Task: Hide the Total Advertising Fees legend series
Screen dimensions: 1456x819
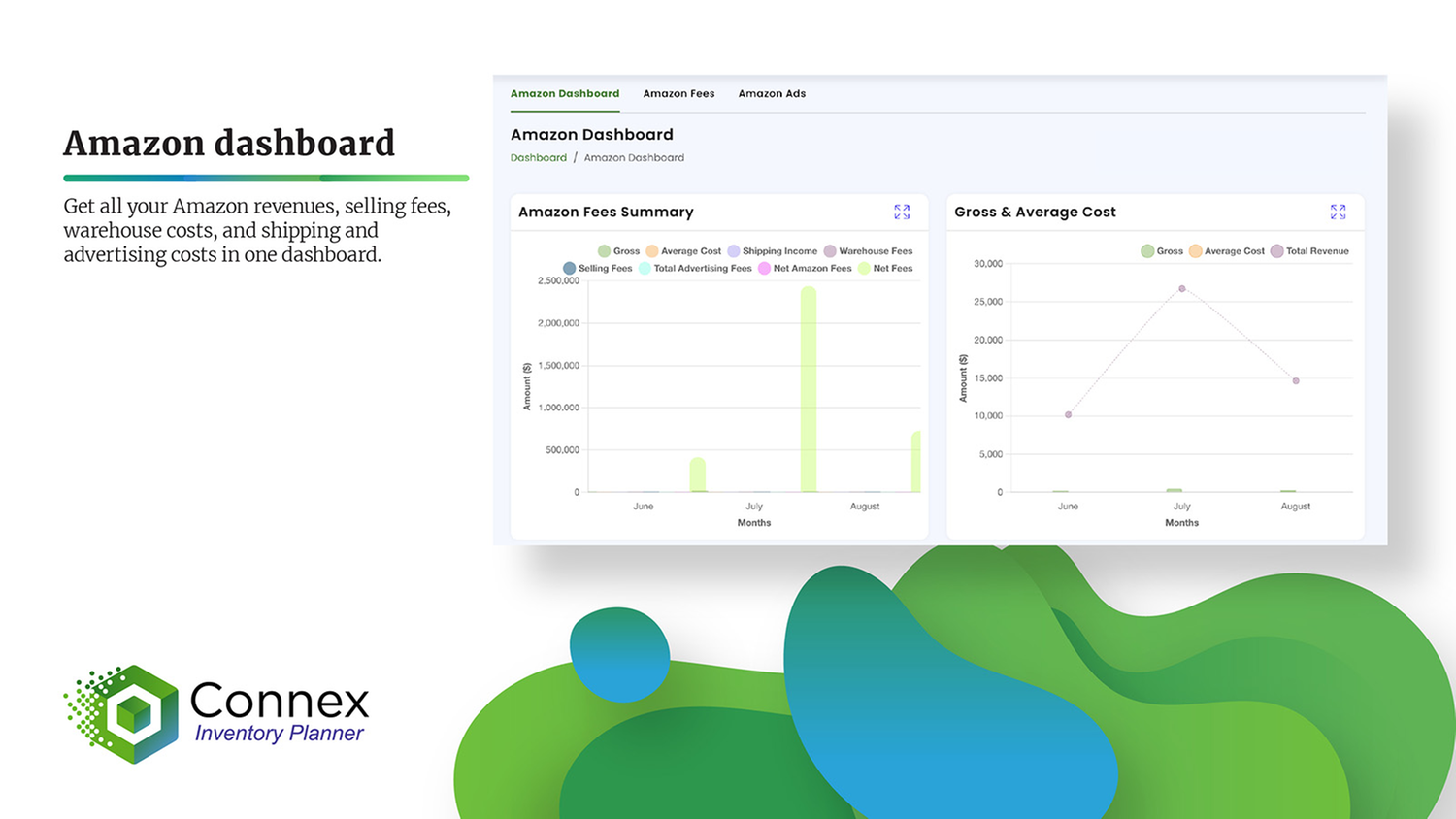Action: pos(694,269)
